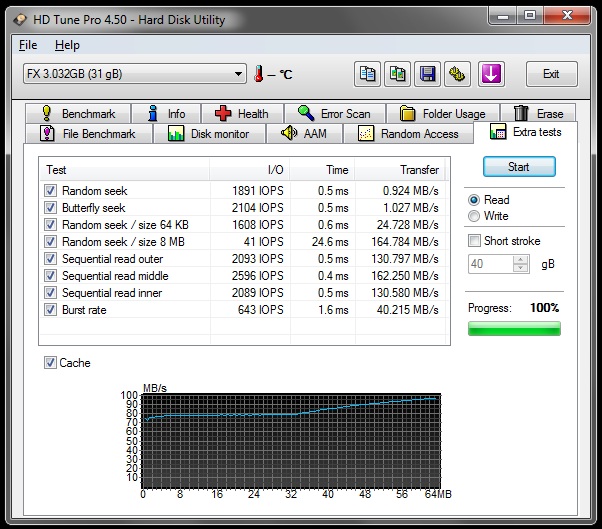Image resolution: width=602 pixels, height=529 pixels.
Task: Expand the FX 3.032GB drive dropdown
Action: 238,74
